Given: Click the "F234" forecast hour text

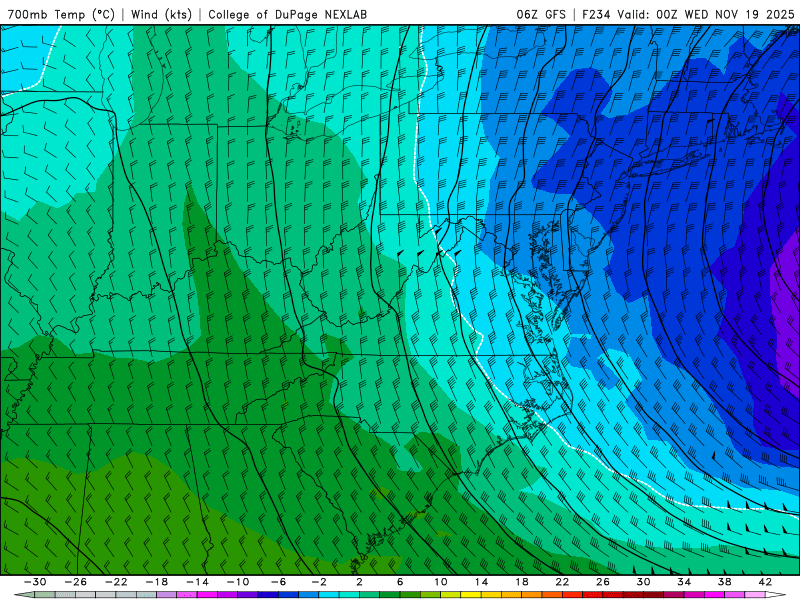Looking at the screenshot, I should (x=596, y=15).
